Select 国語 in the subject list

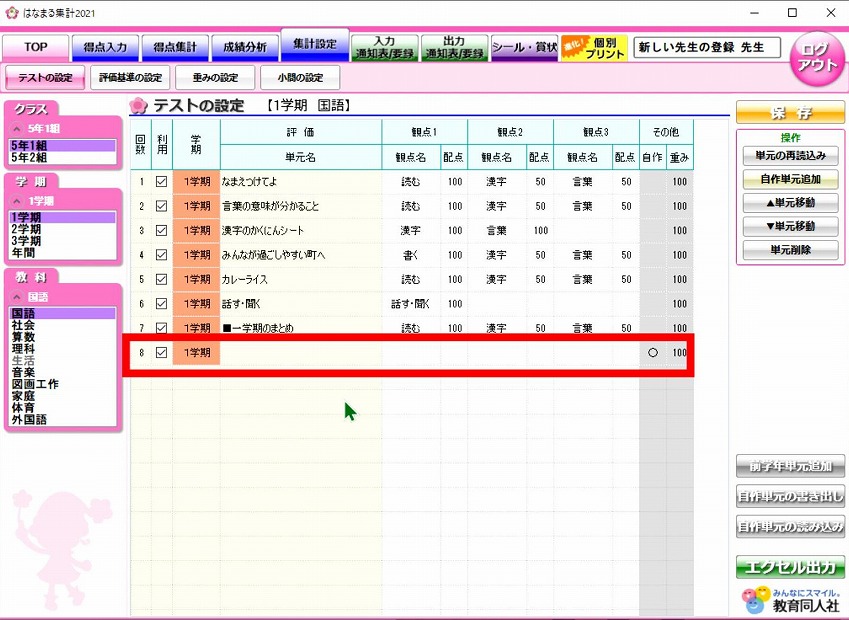click(63, 314)
